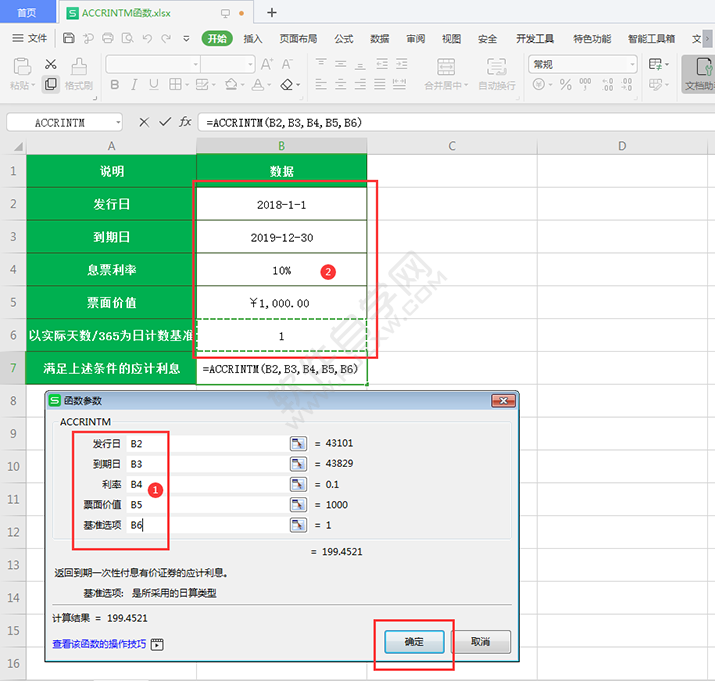
Task: Click the Merge and Center icon
Action: (446, 67)
